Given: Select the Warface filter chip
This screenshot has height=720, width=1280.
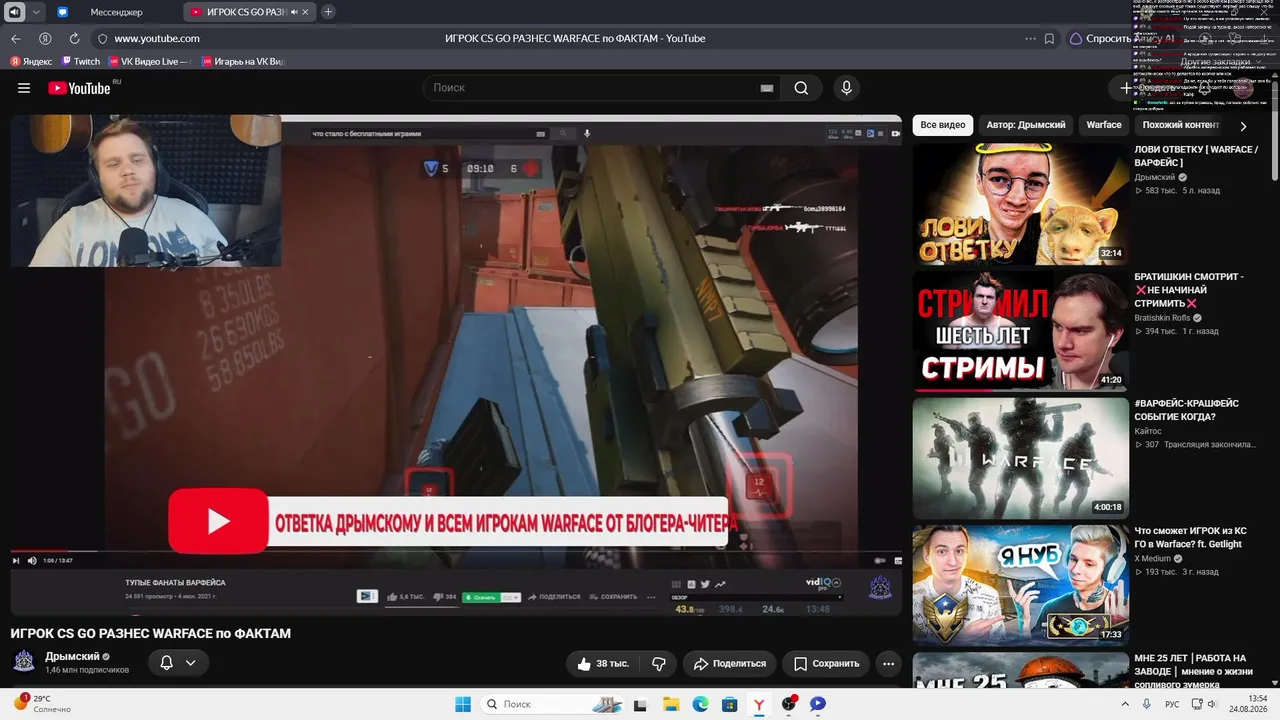Looking at the screenshot, I should pos(1104,125).
